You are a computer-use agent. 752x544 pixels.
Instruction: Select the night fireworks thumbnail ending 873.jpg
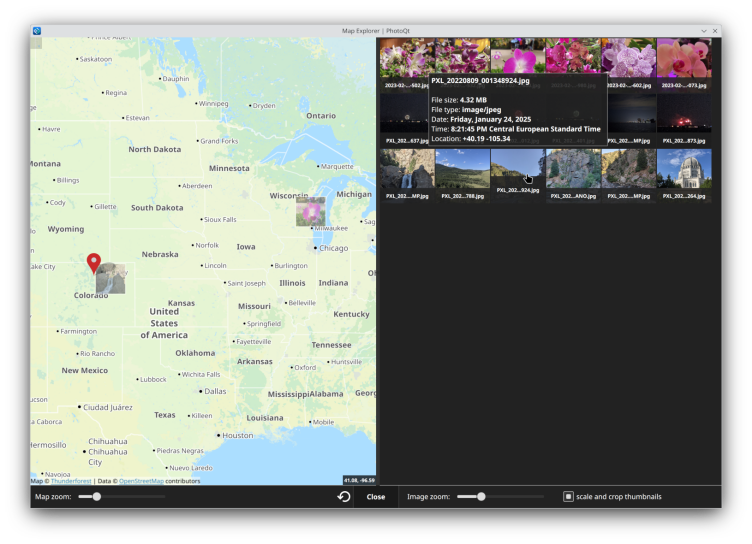pyautogui.click(x=684, y=114)
